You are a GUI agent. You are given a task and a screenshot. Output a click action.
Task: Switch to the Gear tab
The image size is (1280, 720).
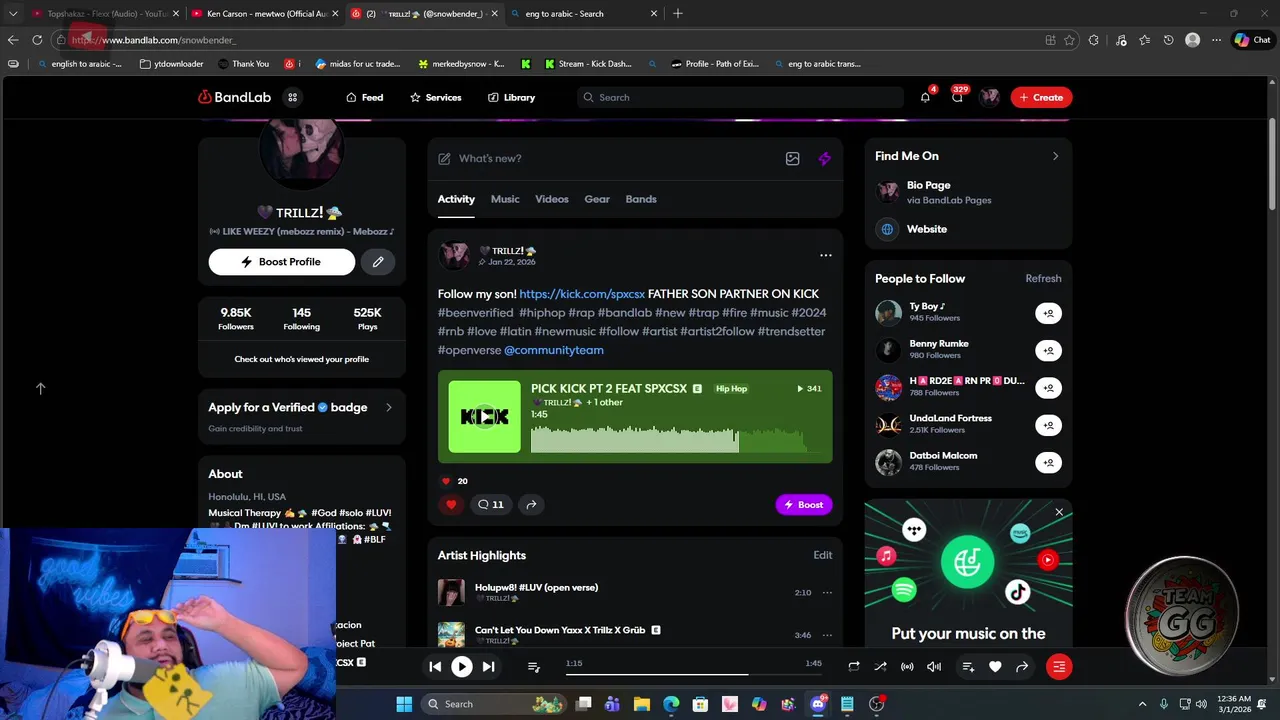click(597, 199)
